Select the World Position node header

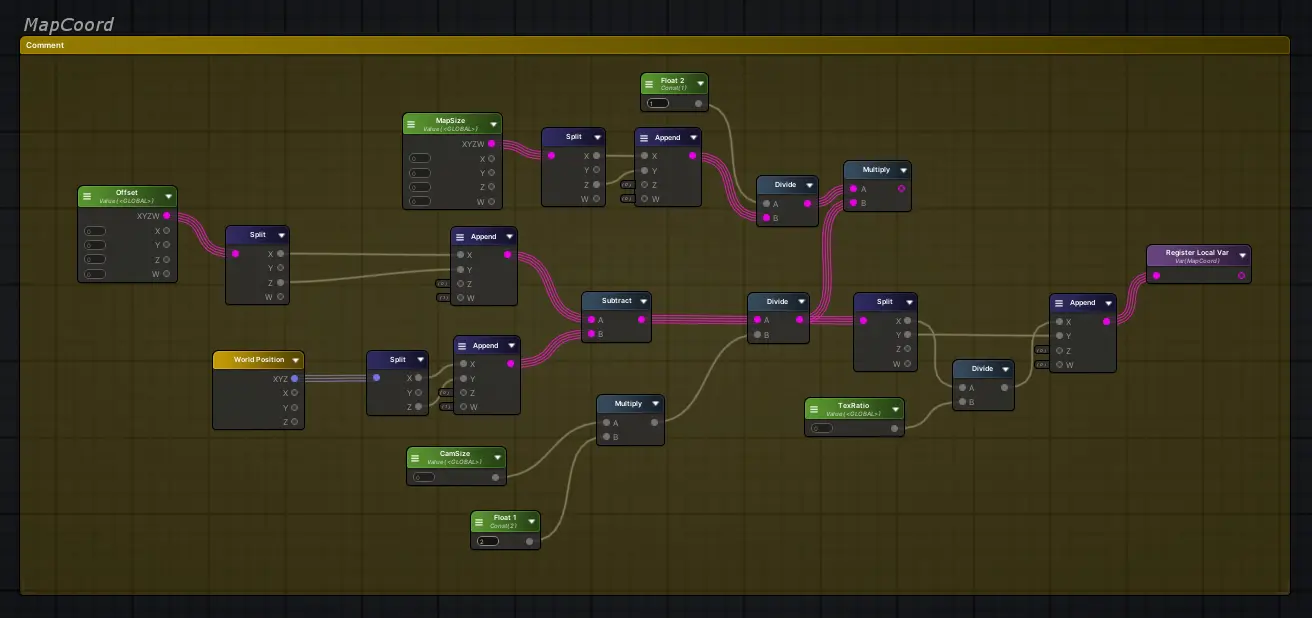tap(258, 360)
